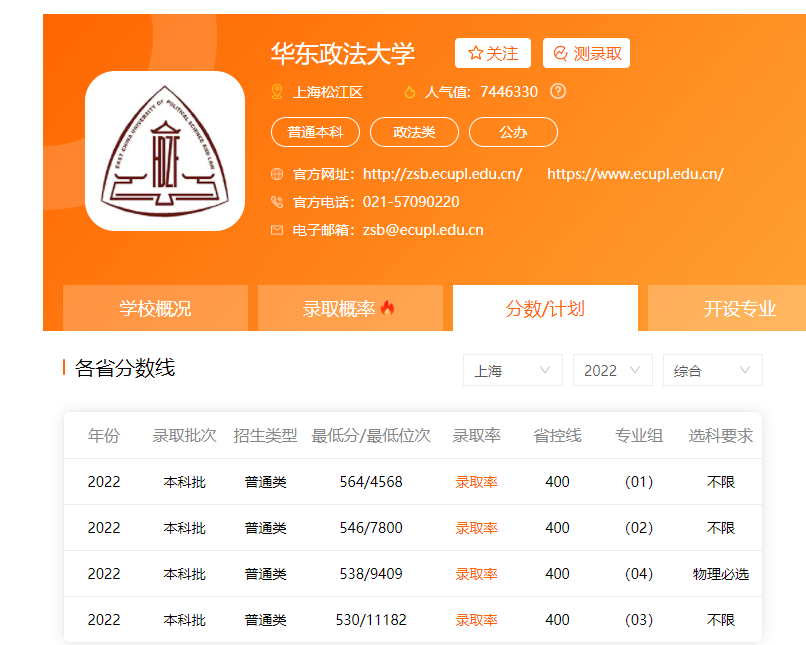The image size is (806, 645).
Task: Switch to the 学校概况 tab
Action: click(155, 308)
